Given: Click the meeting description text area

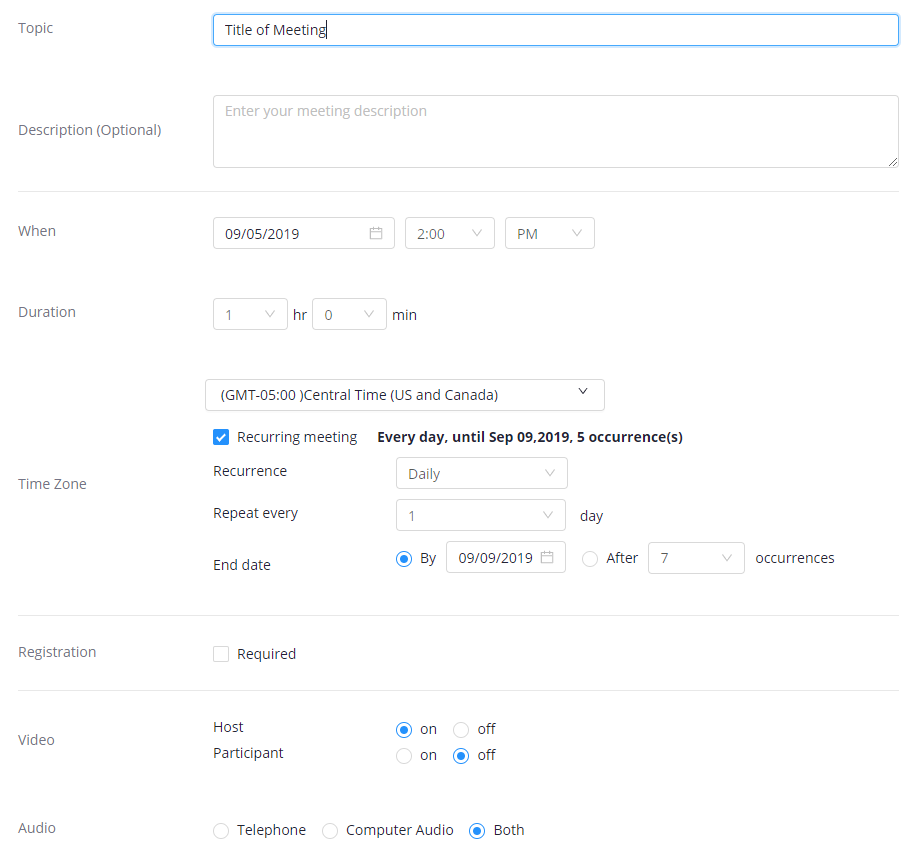Looking at the screenshot, I should (555, 131).
